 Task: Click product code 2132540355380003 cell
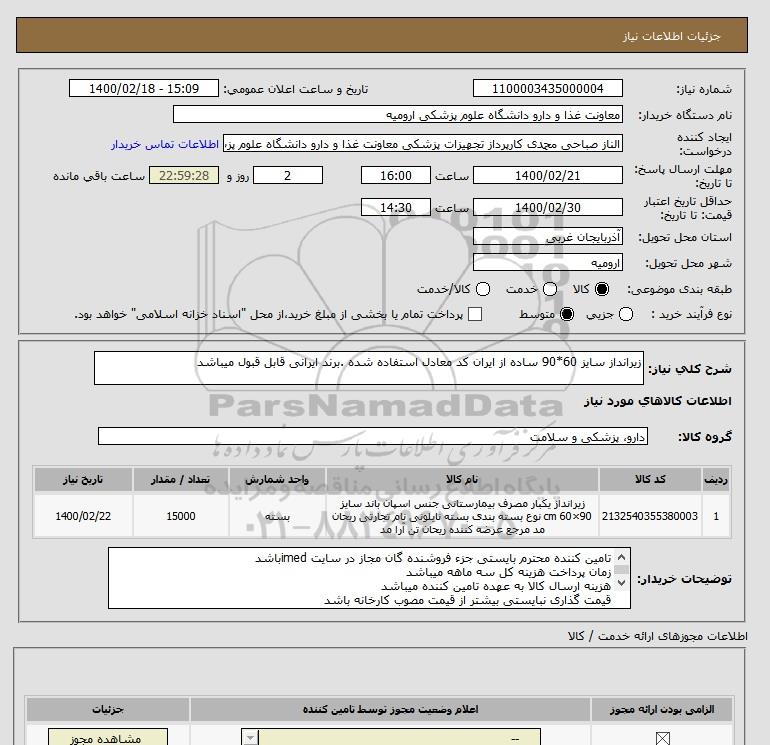tap(650, 516)
